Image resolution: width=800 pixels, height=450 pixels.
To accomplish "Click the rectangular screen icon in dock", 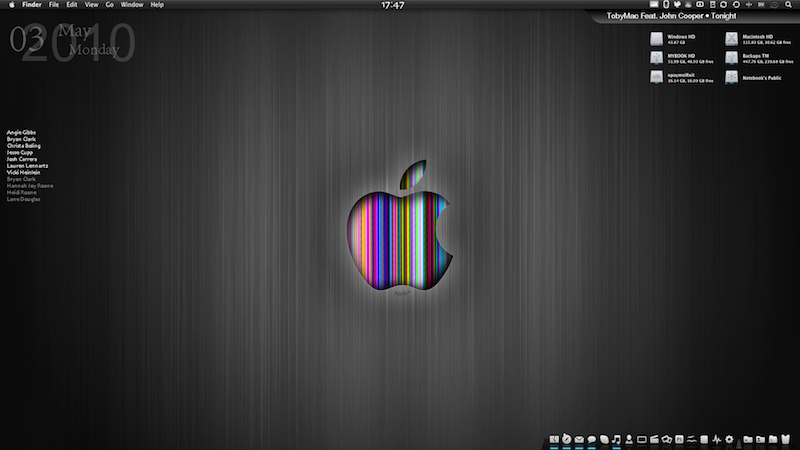I will point(642,439).
